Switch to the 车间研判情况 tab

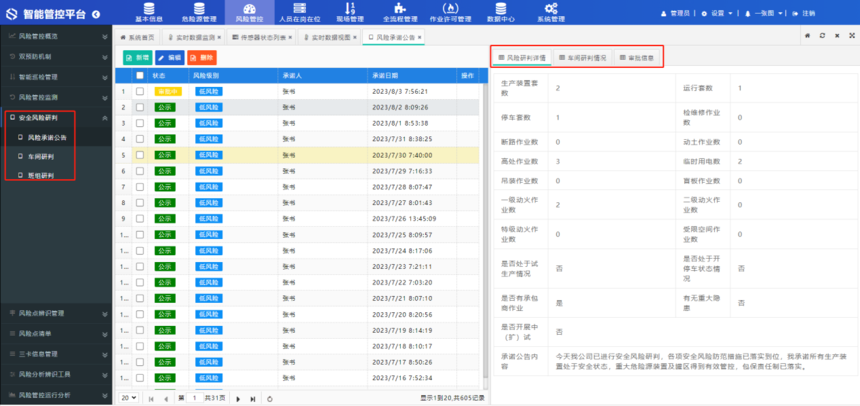tap(582, 58)
